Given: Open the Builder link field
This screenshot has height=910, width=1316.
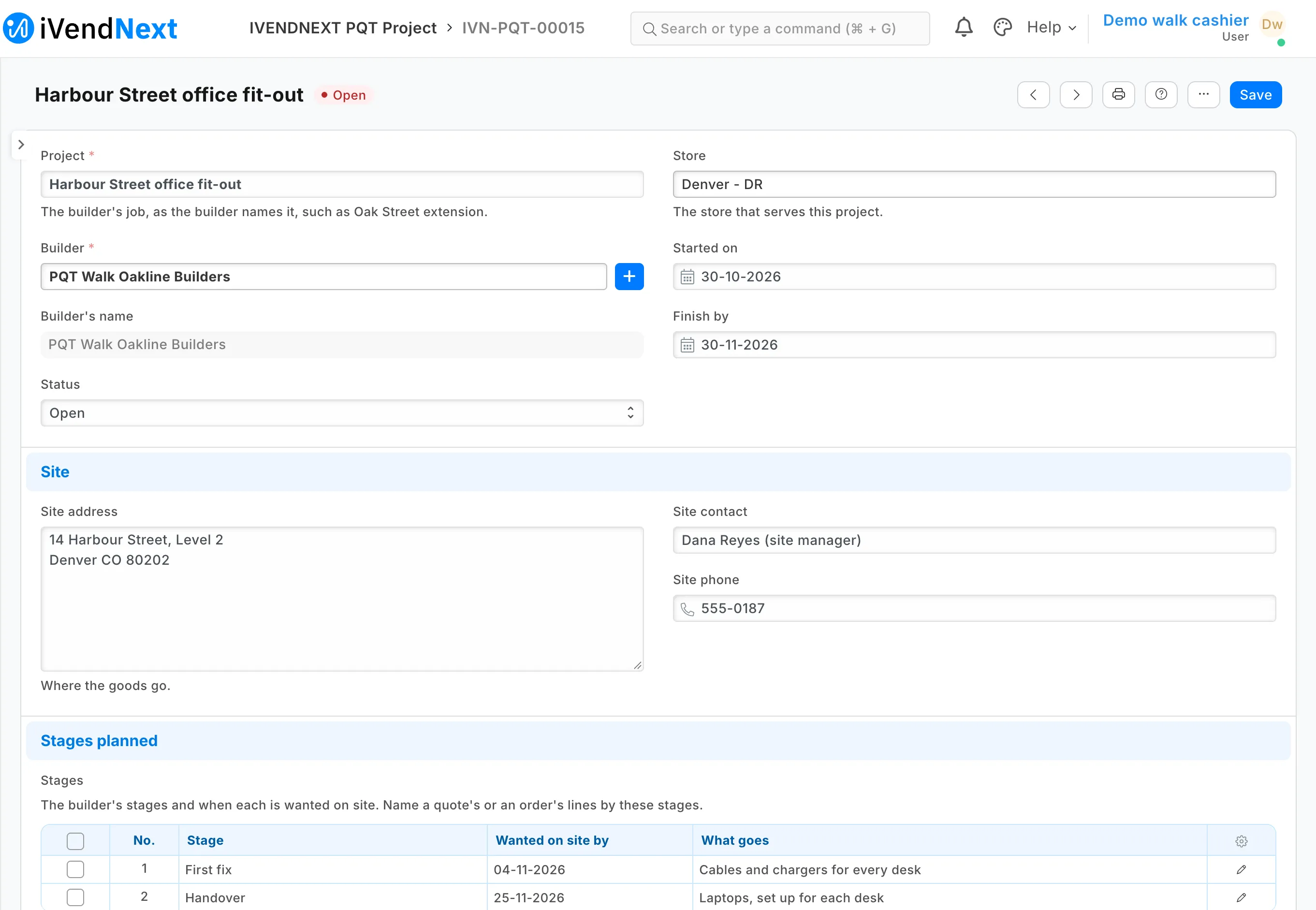Looking at the screenshot, I should click(324, 277).
